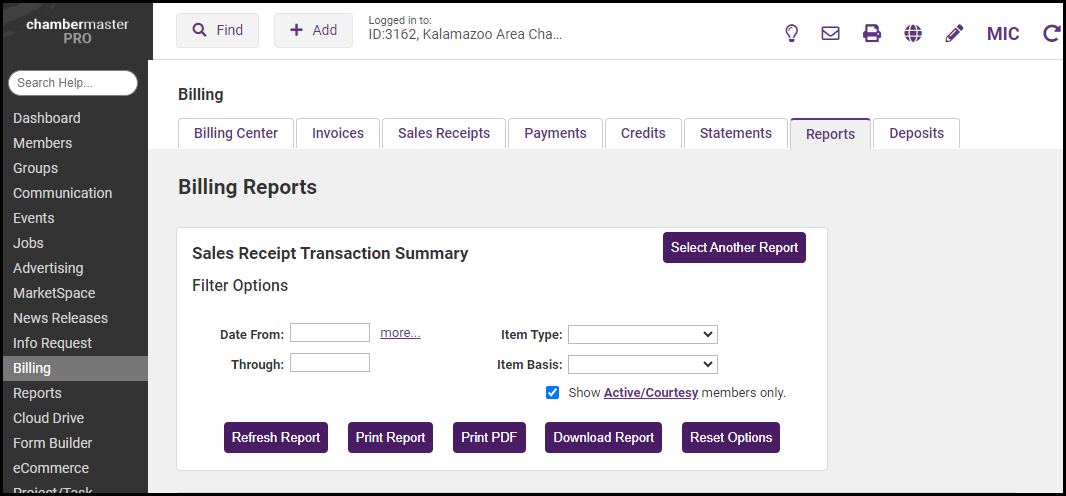Viewport: 1066px width, 496px height.
Task: Select Events in the sidebar menu
Action: [x=34, y=218]
